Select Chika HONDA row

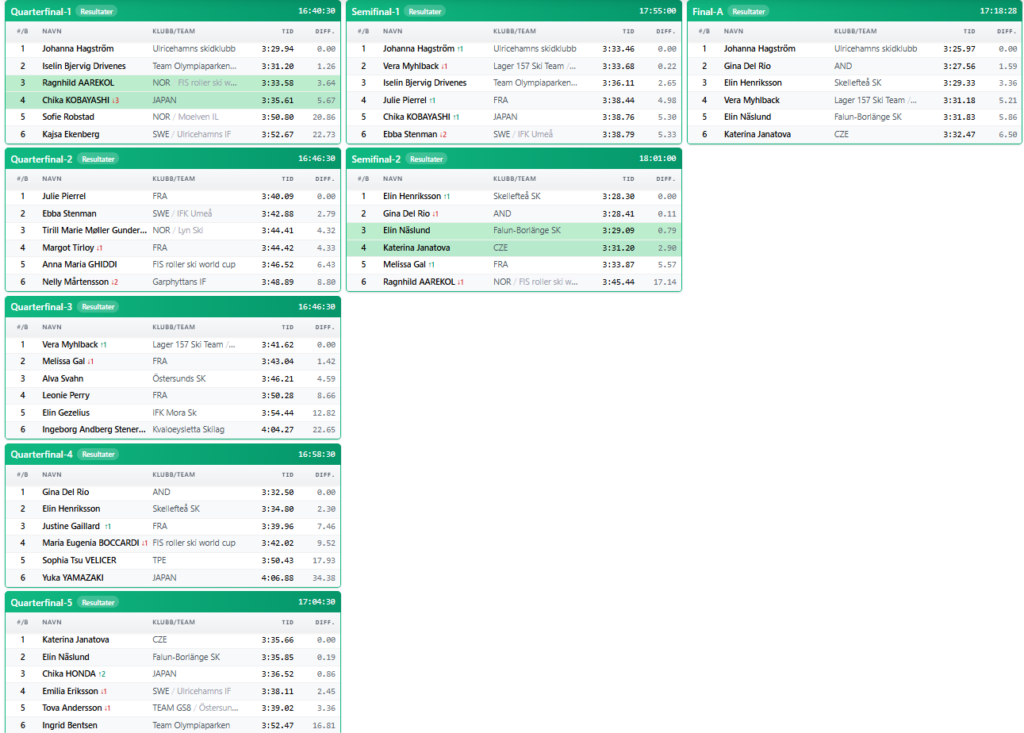[x=173, y=674]
